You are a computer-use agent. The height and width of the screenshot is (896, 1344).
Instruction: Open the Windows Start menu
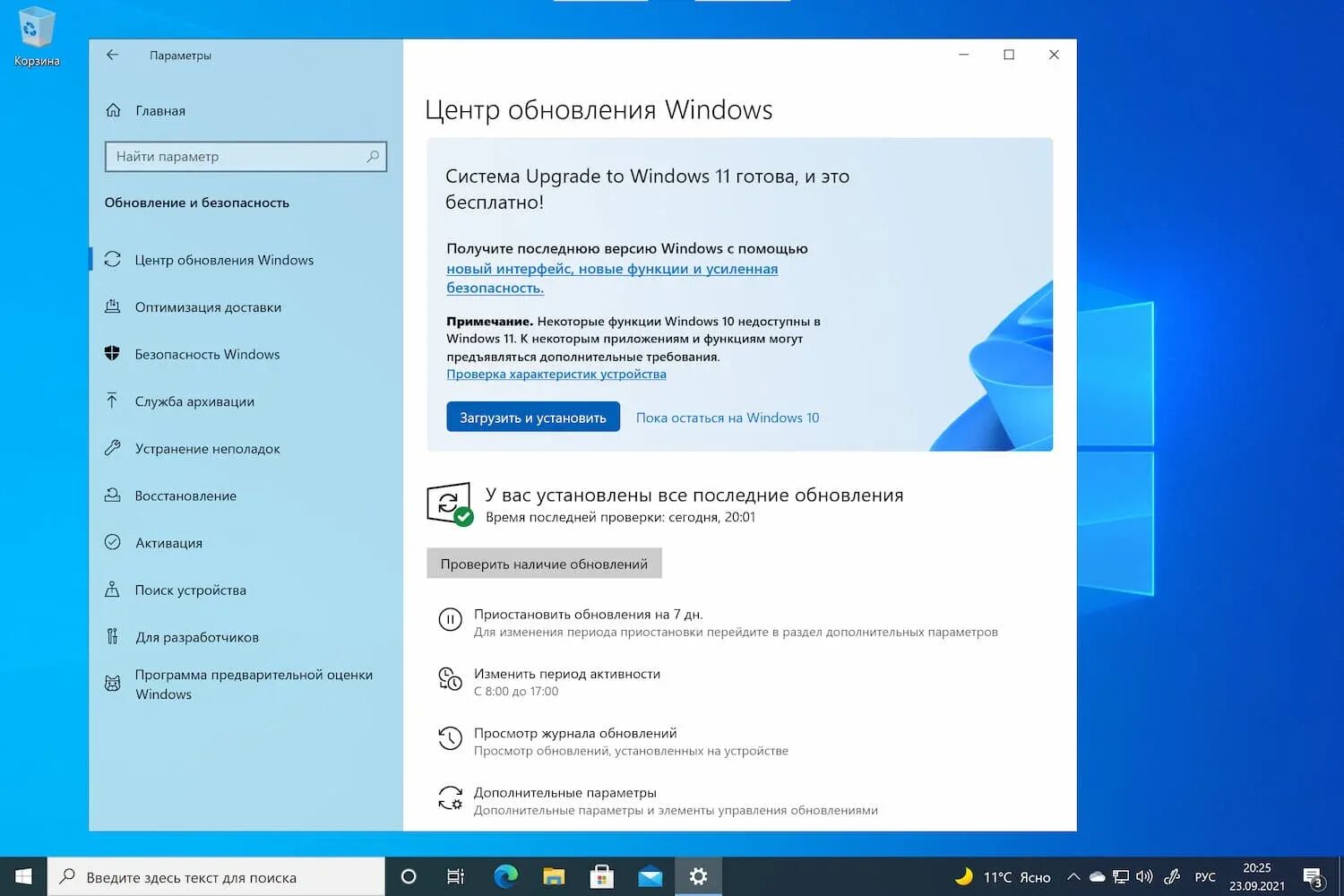point(23,876)
